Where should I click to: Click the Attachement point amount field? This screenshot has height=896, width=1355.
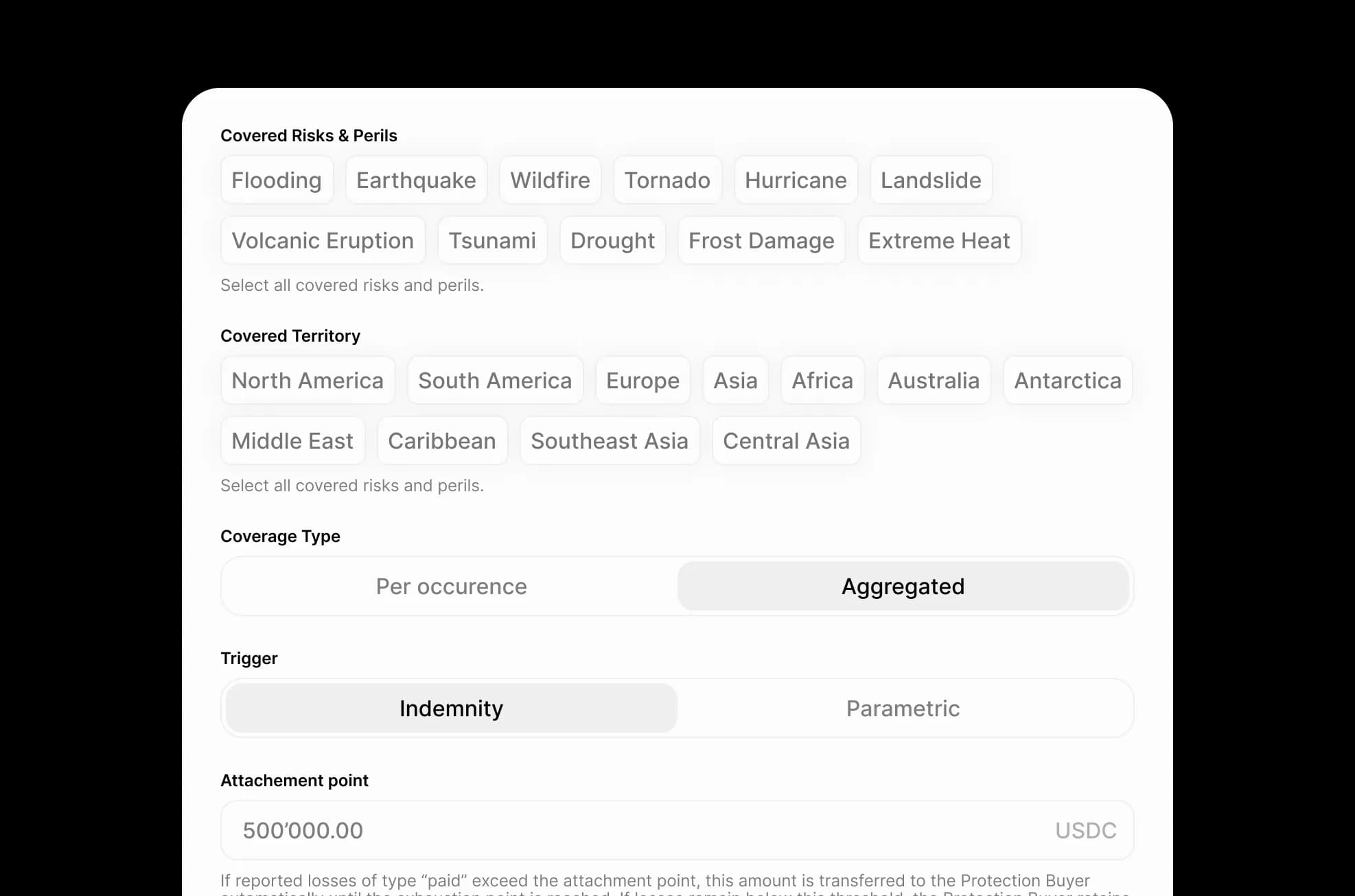(x=676, y=830)
